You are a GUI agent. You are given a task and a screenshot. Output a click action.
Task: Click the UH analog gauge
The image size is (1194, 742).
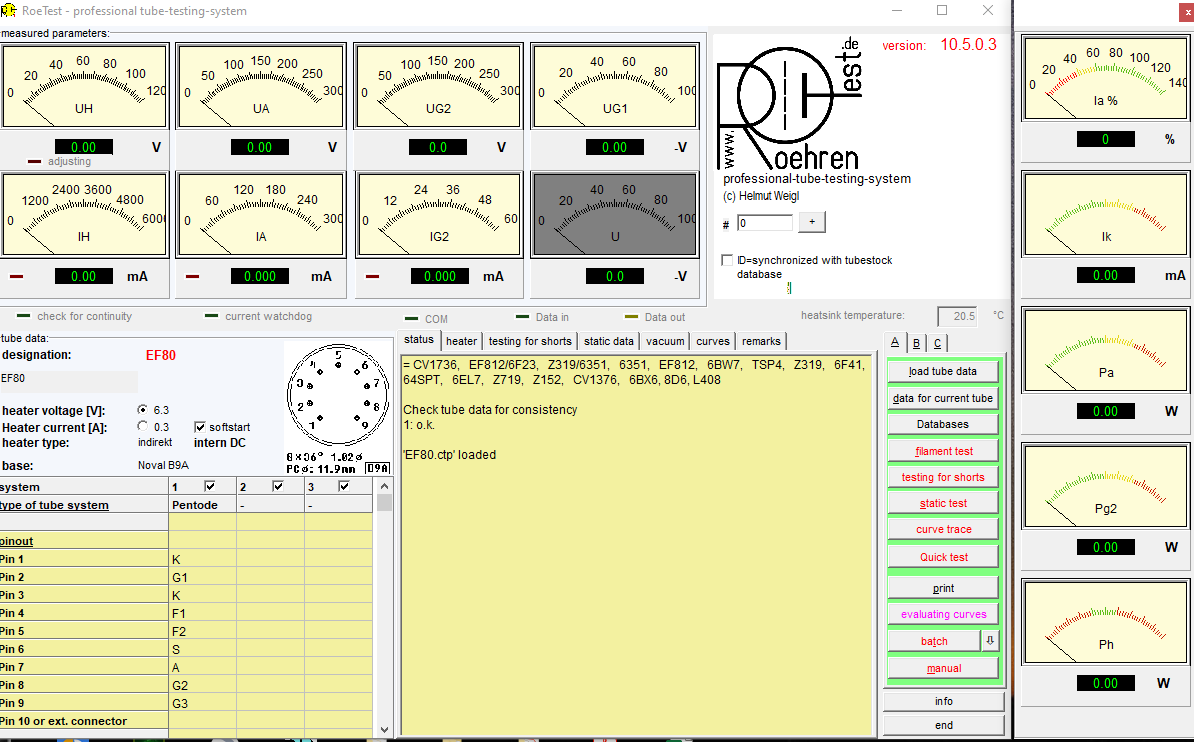click(85, 85)
